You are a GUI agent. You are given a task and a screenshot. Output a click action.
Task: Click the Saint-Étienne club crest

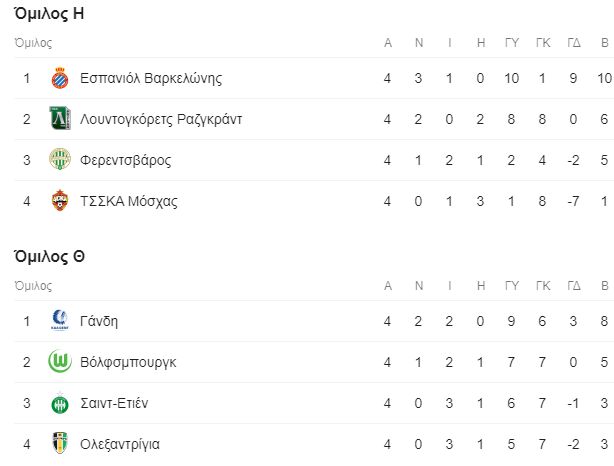click(60, 403)
